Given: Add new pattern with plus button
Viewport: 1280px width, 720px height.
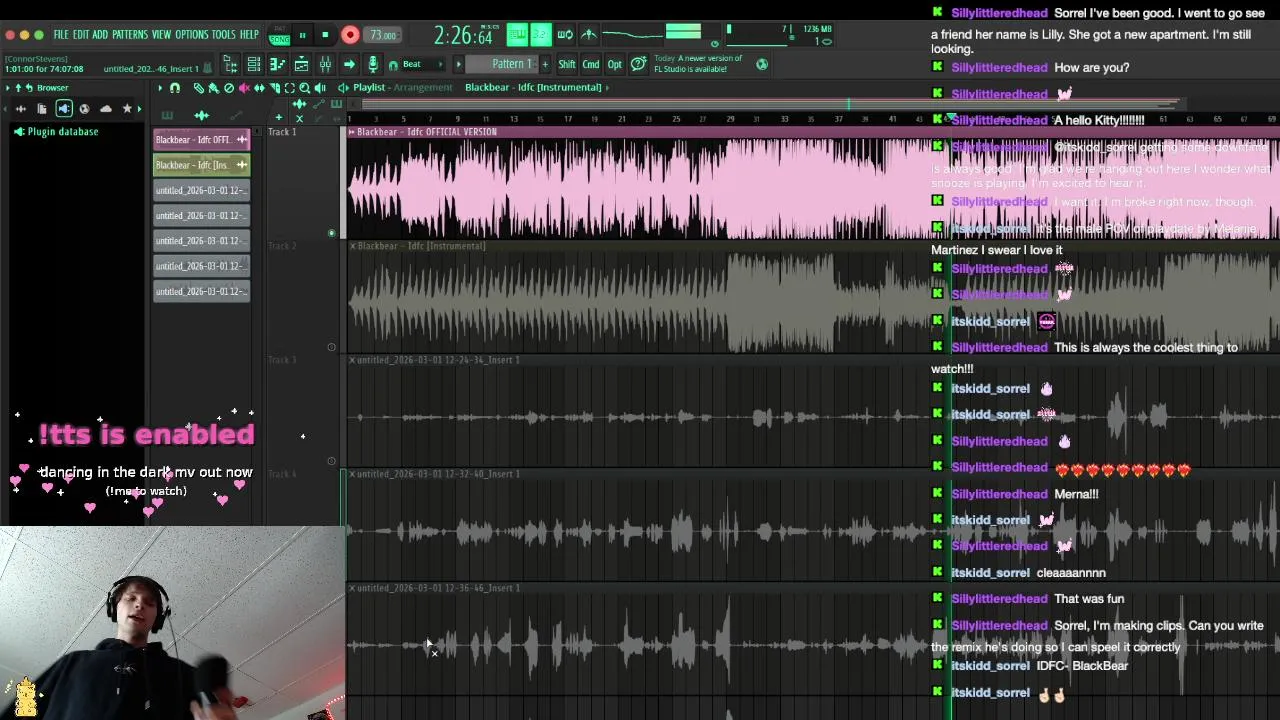Looking at the screenshot, I should coord(545,64).
